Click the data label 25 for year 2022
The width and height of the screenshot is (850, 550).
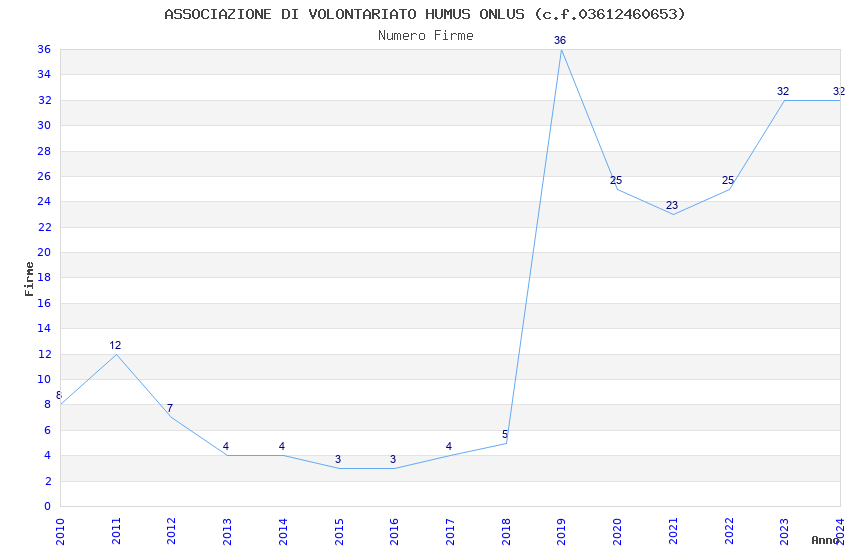(x=727, y=180)
